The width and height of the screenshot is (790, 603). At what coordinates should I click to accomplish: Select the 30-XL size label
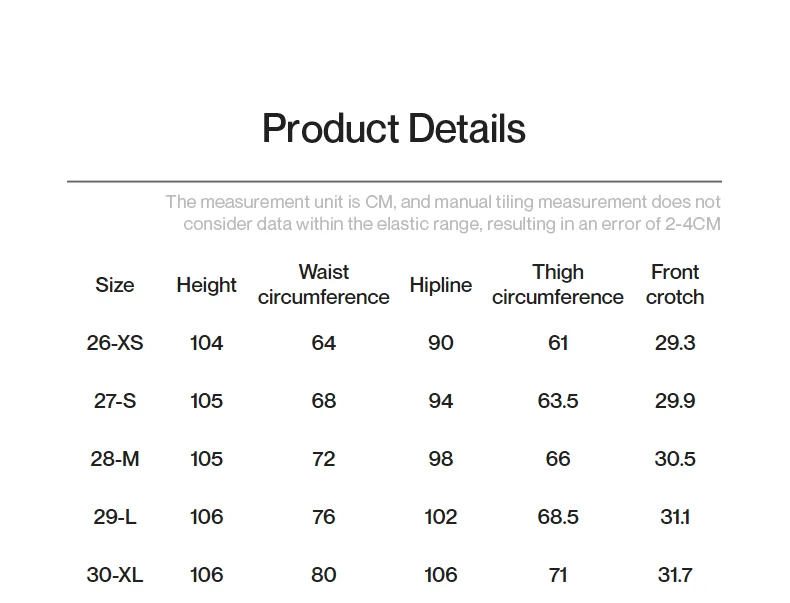pos(115,575)
